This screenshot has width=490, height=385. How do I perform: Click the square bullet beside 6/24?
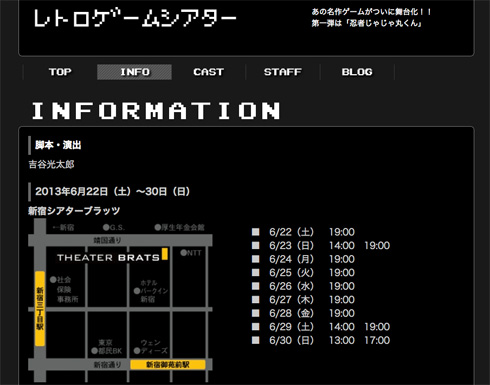pyautogui.click(x=256, y=259)
